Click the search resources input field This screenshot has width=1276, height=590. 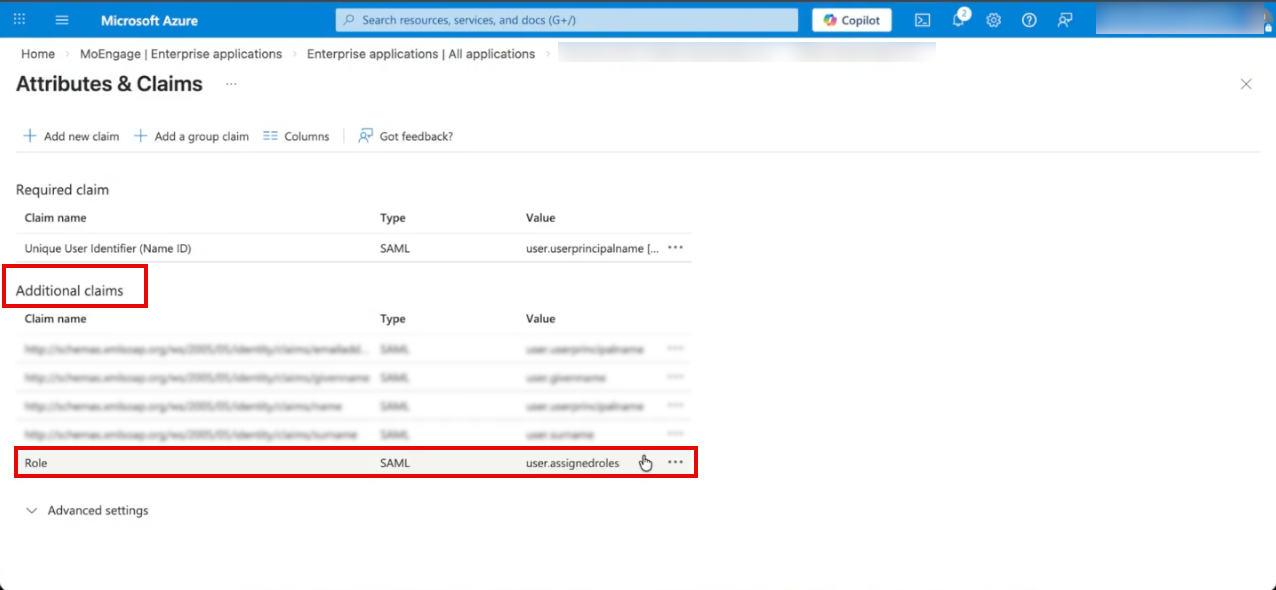(567, 20)
